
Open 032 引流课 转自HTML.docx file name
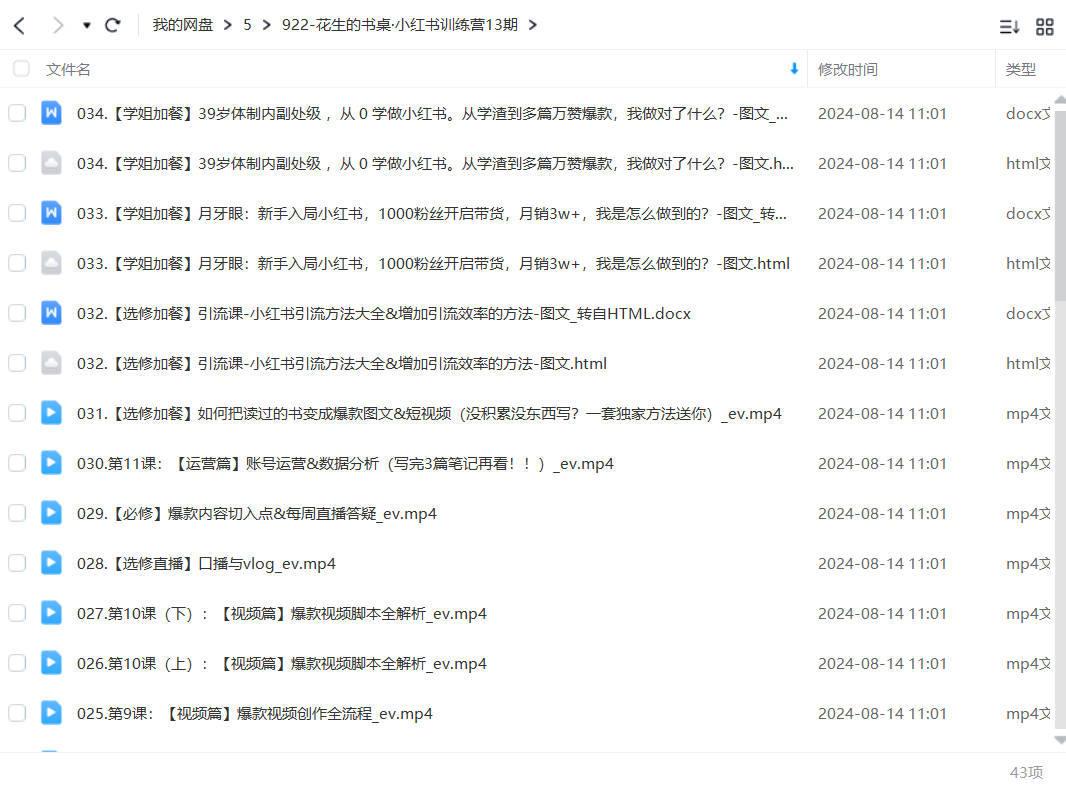[x=383, y=313]
